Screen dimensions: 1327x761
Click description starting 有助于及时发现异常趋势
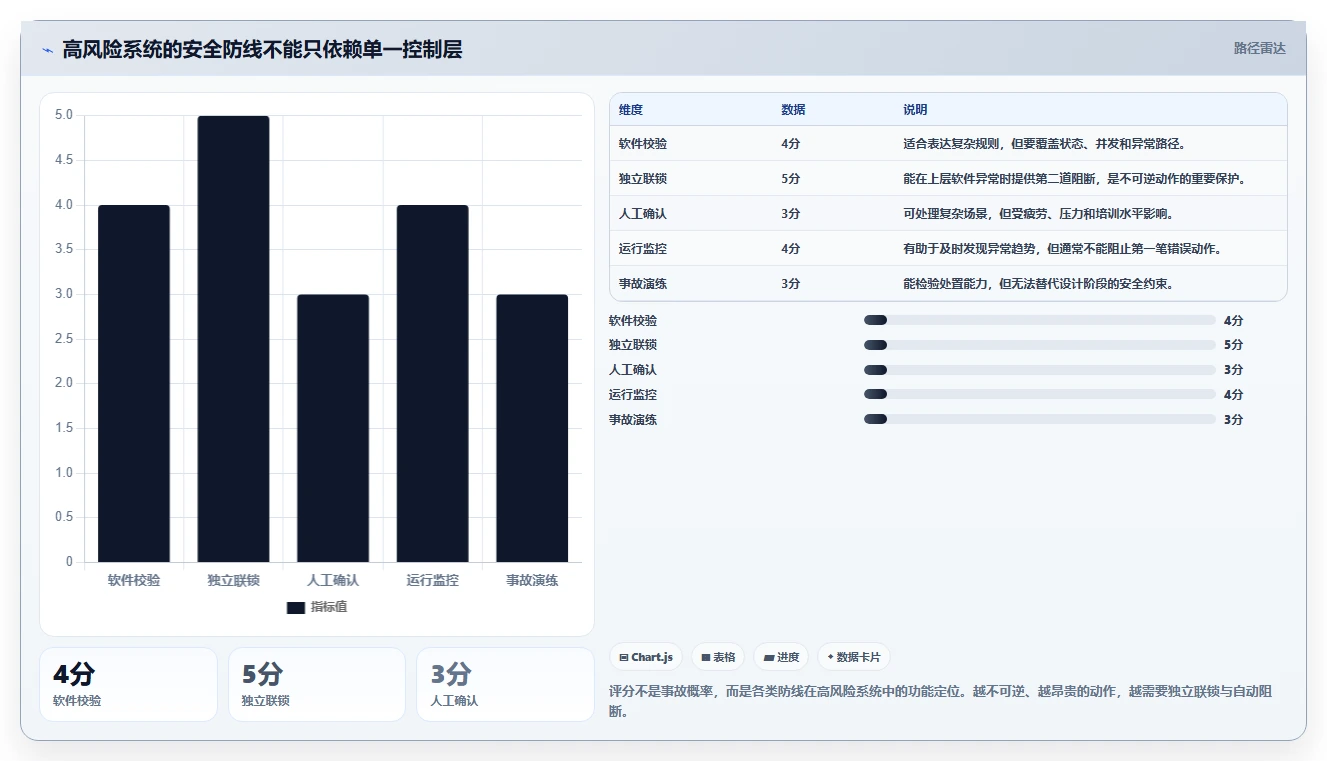pos(1062,249)
